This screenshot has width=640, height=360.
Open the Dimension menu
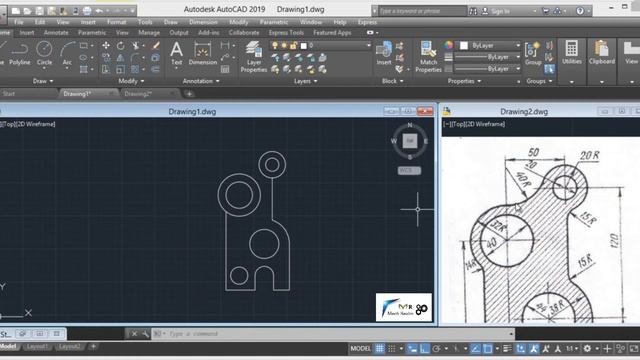(203, 22)
